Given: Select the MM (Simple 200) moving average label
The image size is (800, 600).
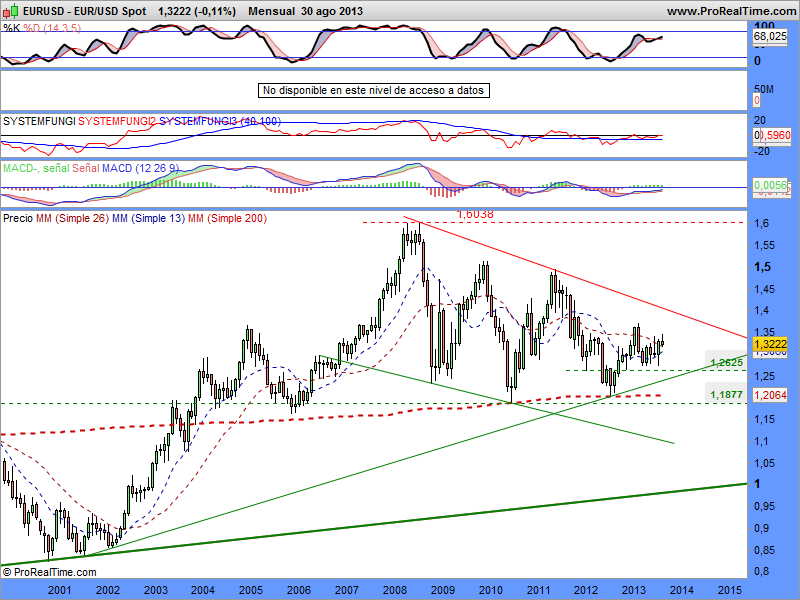Looking at the screenshot, I should point(228,218).
